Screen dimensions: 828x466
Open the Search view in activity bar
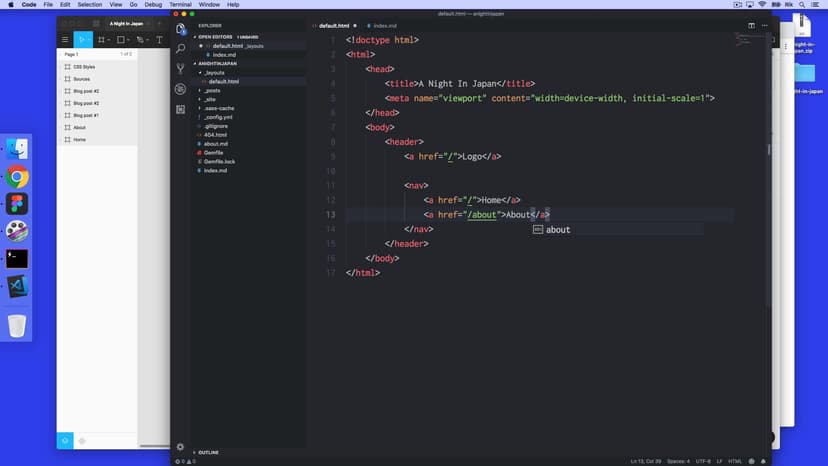tap(180, 48)
